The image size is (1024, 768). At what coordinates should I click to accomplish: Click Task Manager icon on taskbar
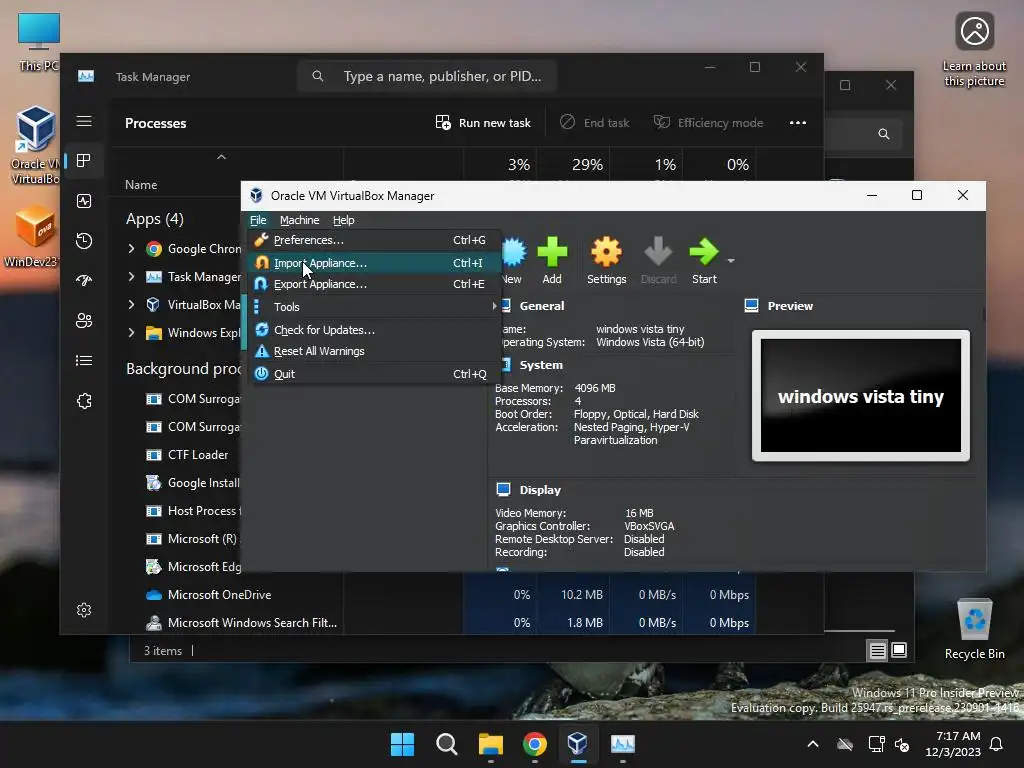pos(622,744)
